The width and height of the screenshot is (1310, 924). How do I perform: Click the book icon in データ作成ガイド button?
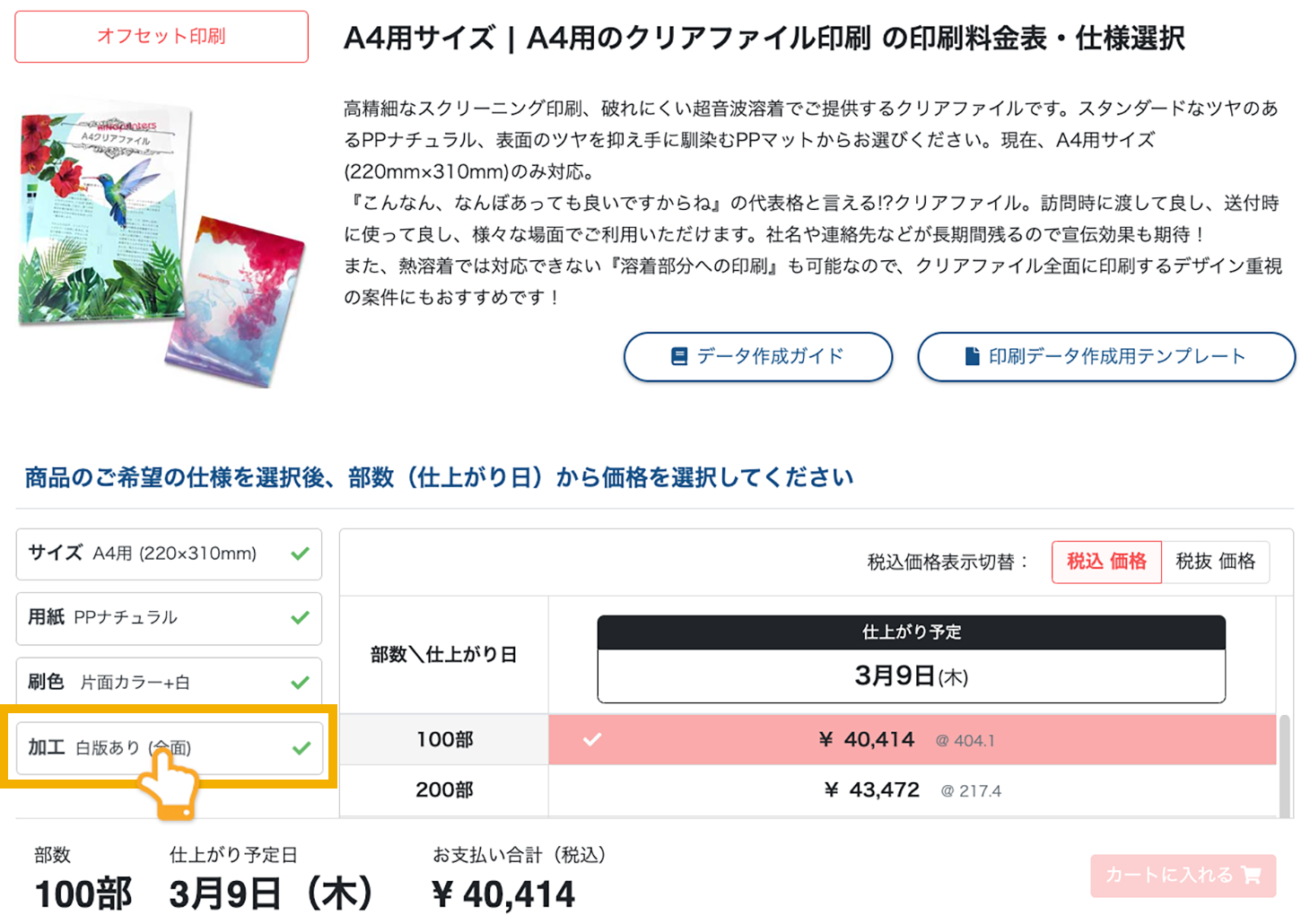(679, 357)
